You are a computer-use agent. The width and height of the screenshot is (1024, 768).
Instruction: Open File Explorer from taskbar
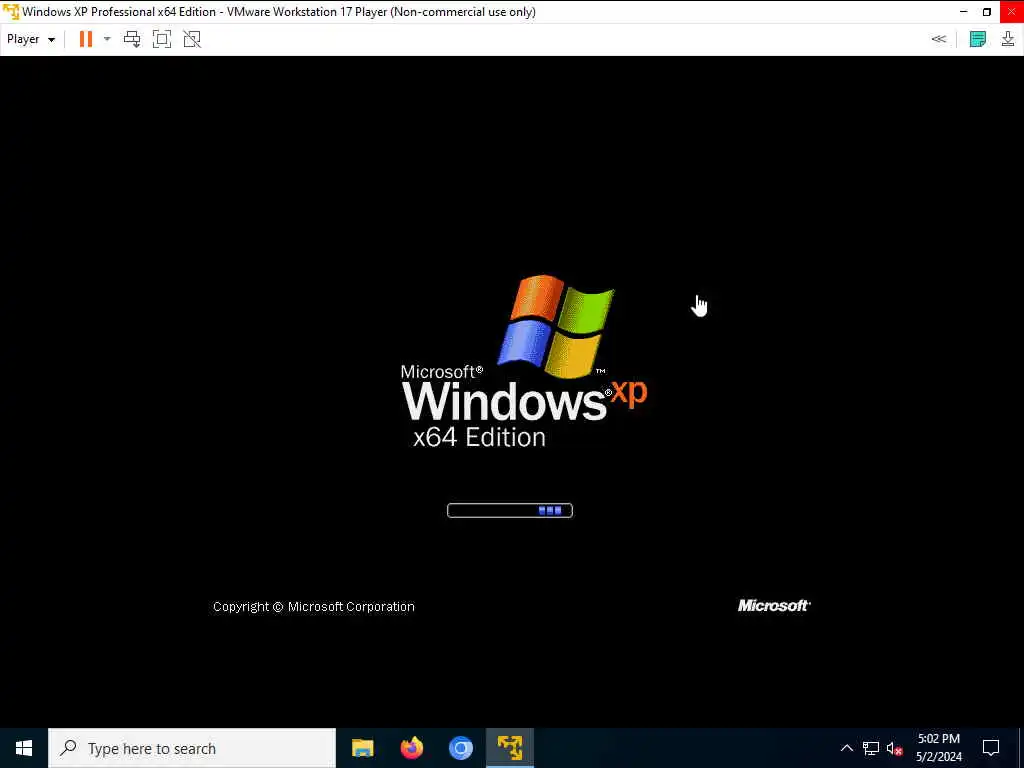(362, 748)
